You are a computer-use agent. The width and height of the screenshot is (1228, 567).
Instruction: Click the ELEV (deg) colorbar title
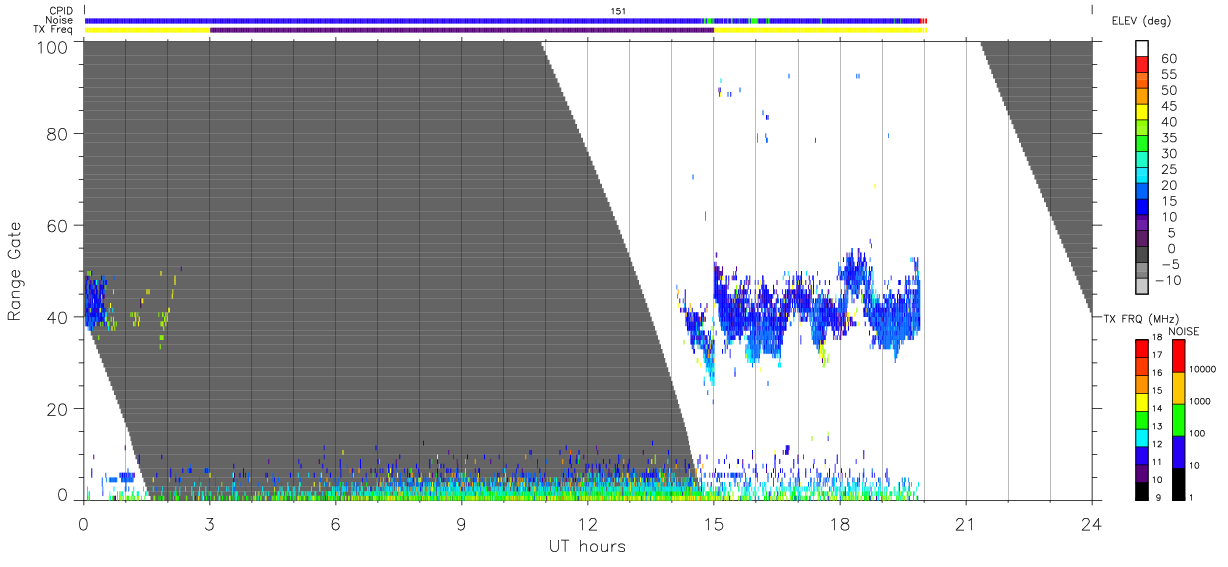tap(1141, 20)
